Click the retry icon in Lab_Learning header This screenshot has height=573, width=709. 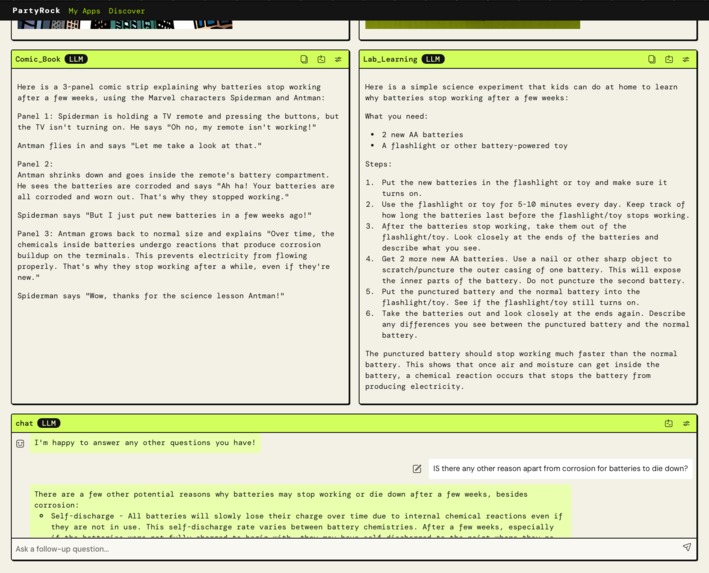pyautogui.click(x=669, y=59)
